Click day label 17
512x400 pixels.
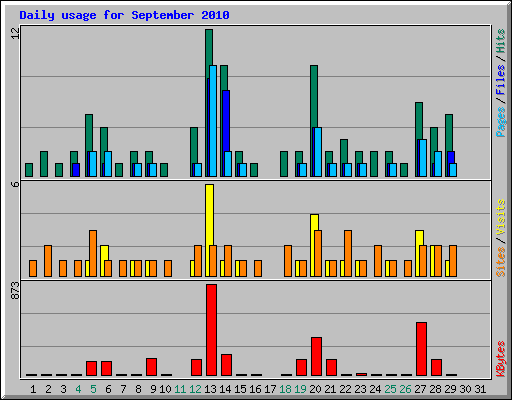(x=270, y=389)
